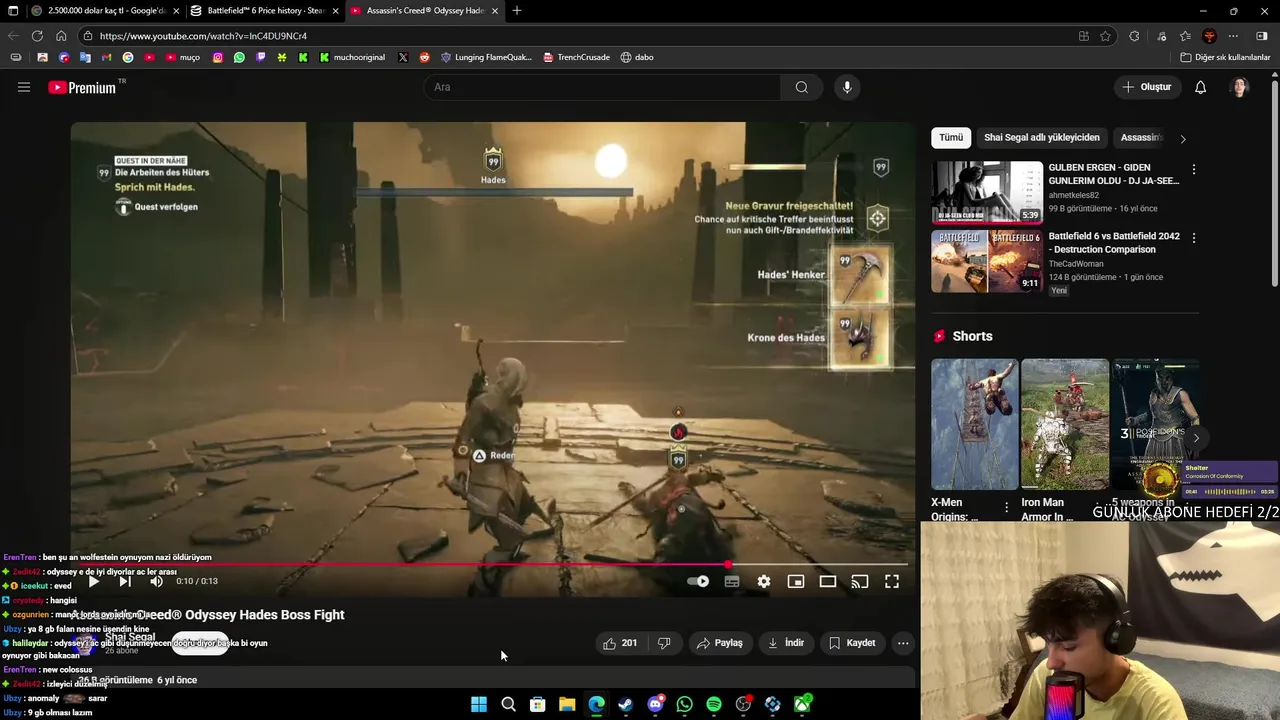Open Lunging FlameQuak bookmark
This screenshot has height=720, width=1280.
tap(486, 57)
